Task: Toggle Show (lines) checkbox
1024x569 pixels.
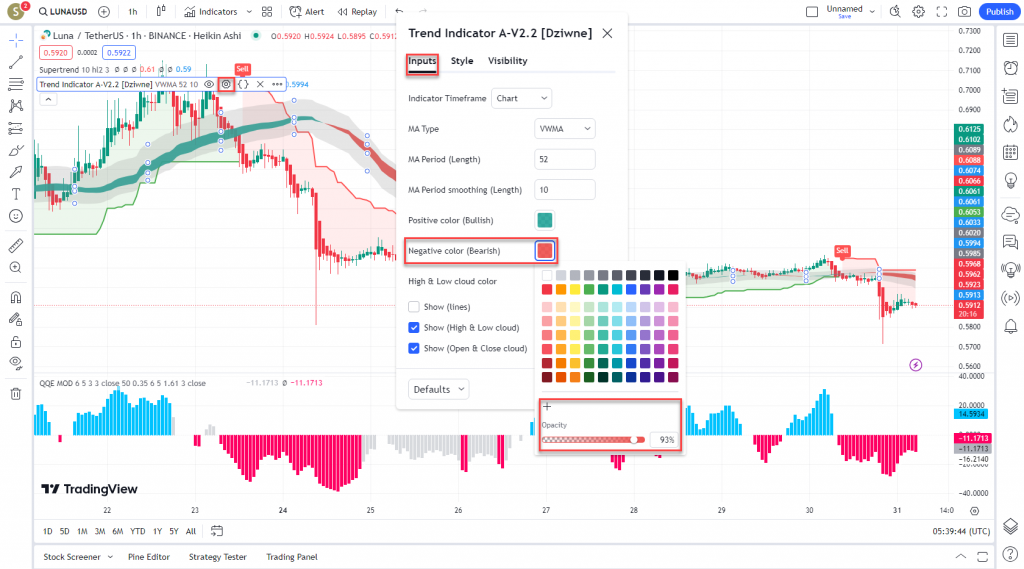Action: (x=413, y=306)
